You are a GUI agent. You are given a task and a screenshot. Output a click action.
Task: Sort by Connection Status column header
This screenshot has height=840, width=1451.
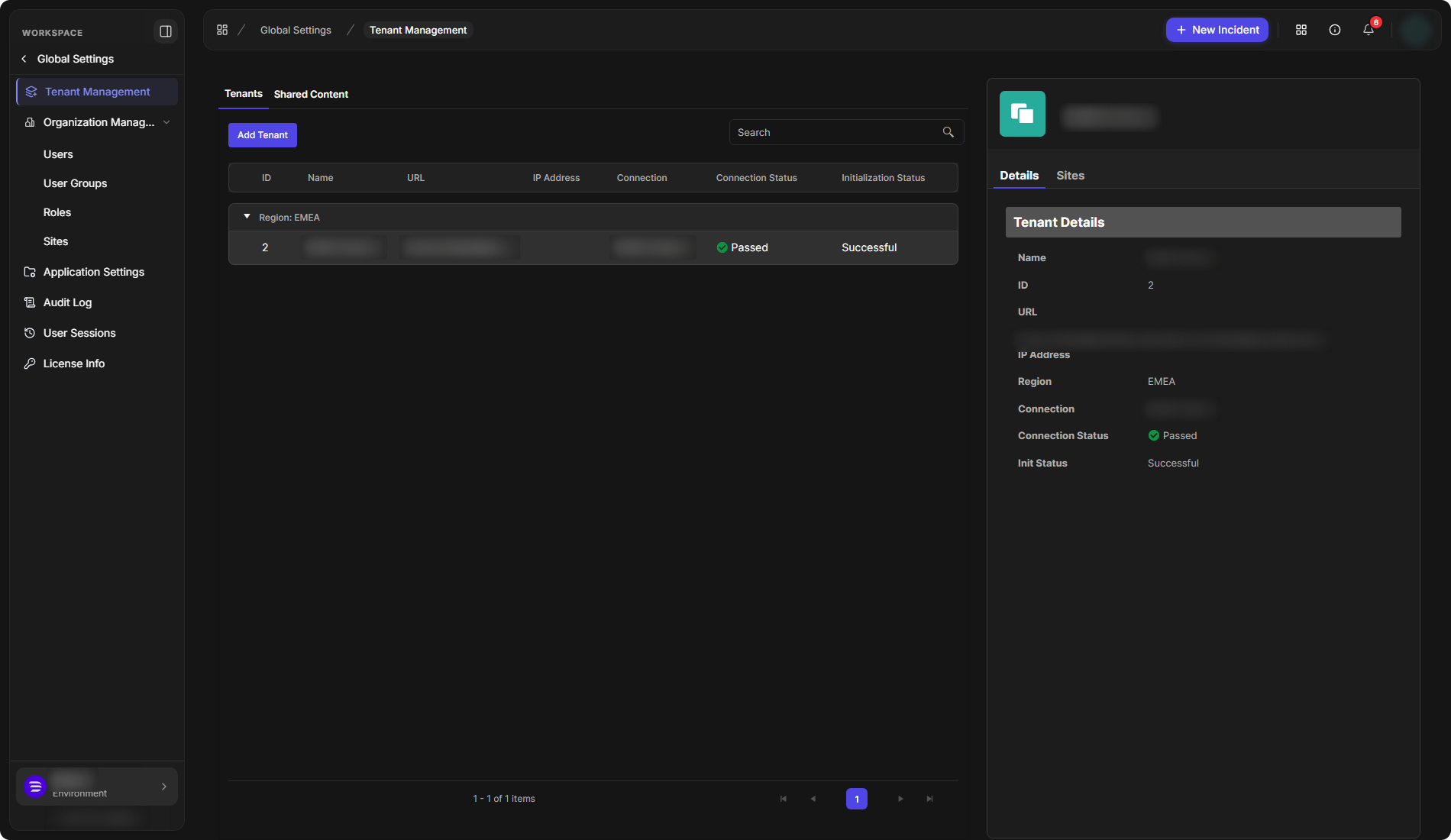(x=756, y=178)
